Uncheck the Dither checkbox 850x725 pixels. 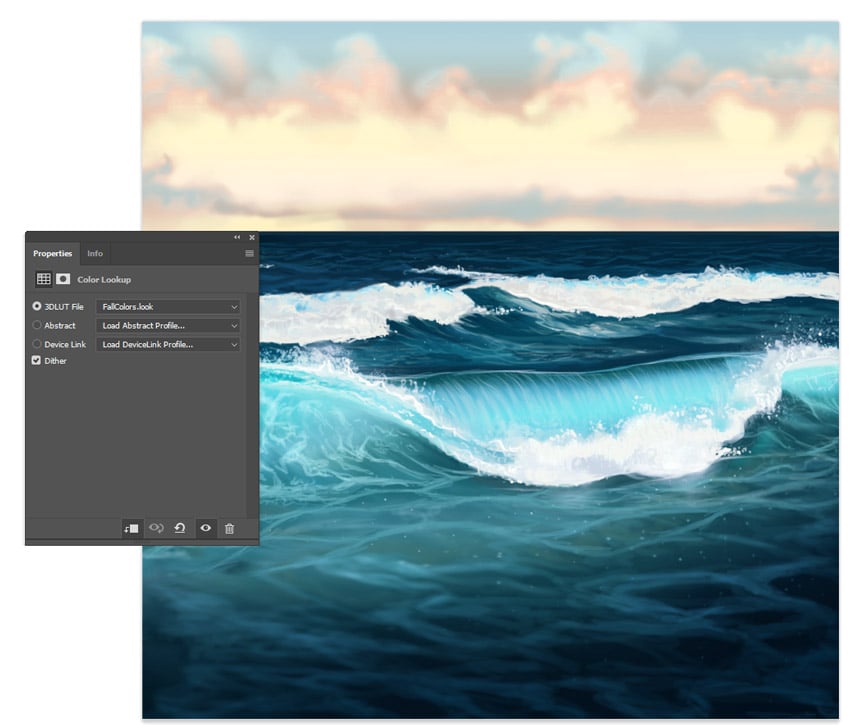36,360
